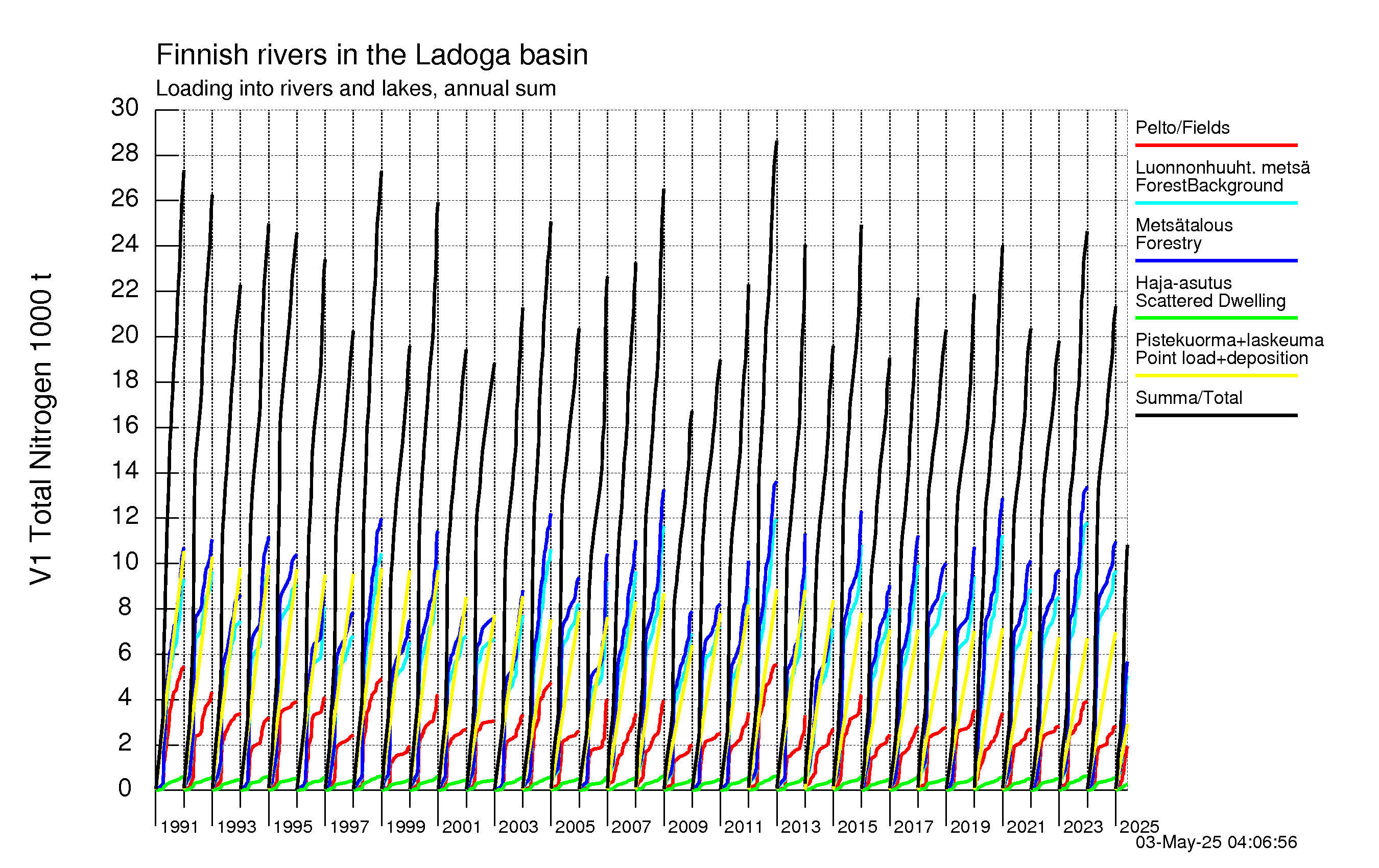
Task: Click the lowest black Total peak near 2009
Action: [x=692, y=412]
